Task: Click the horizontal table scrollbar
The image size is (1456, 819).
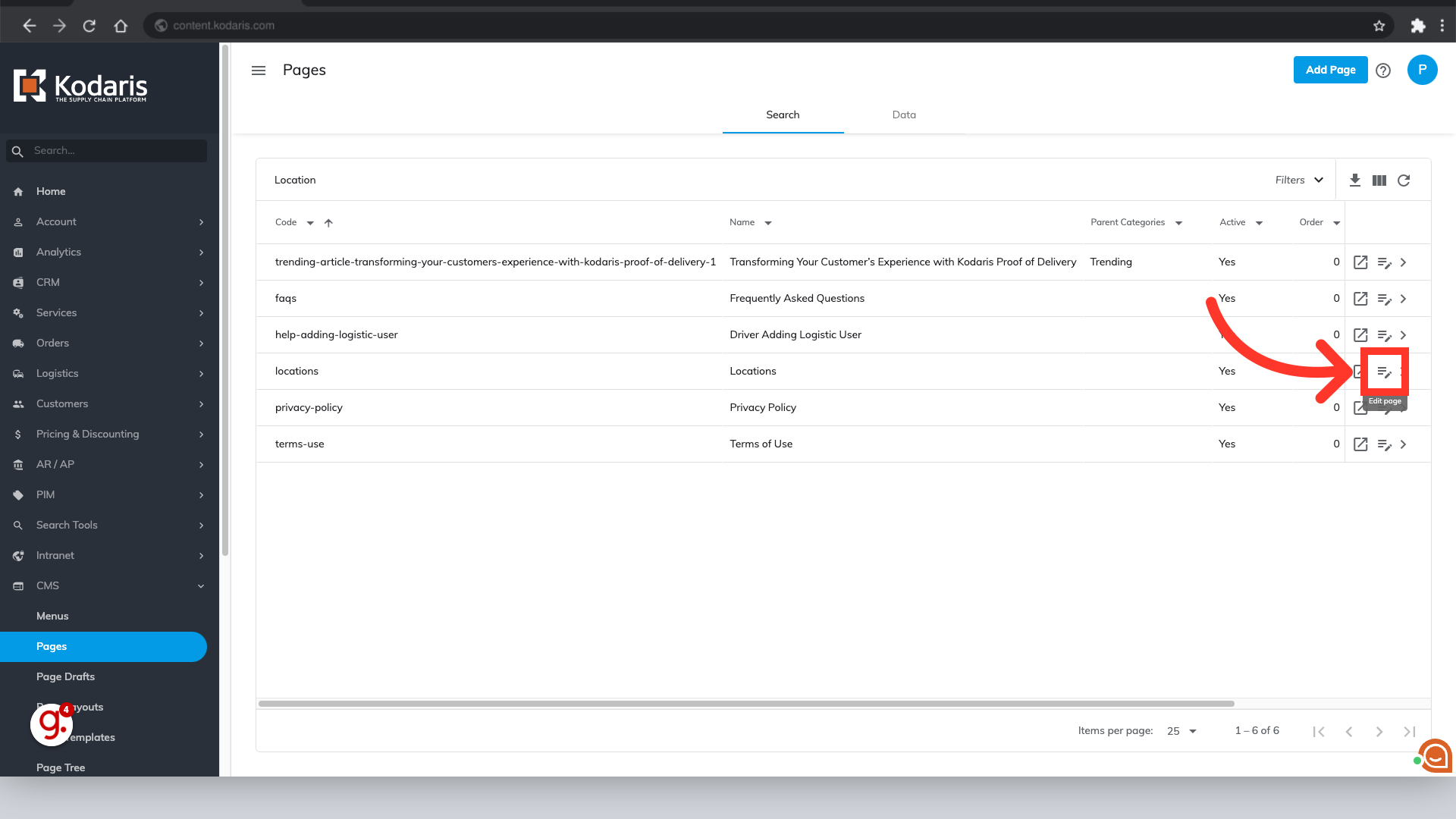Action: [x=746, y=704]
